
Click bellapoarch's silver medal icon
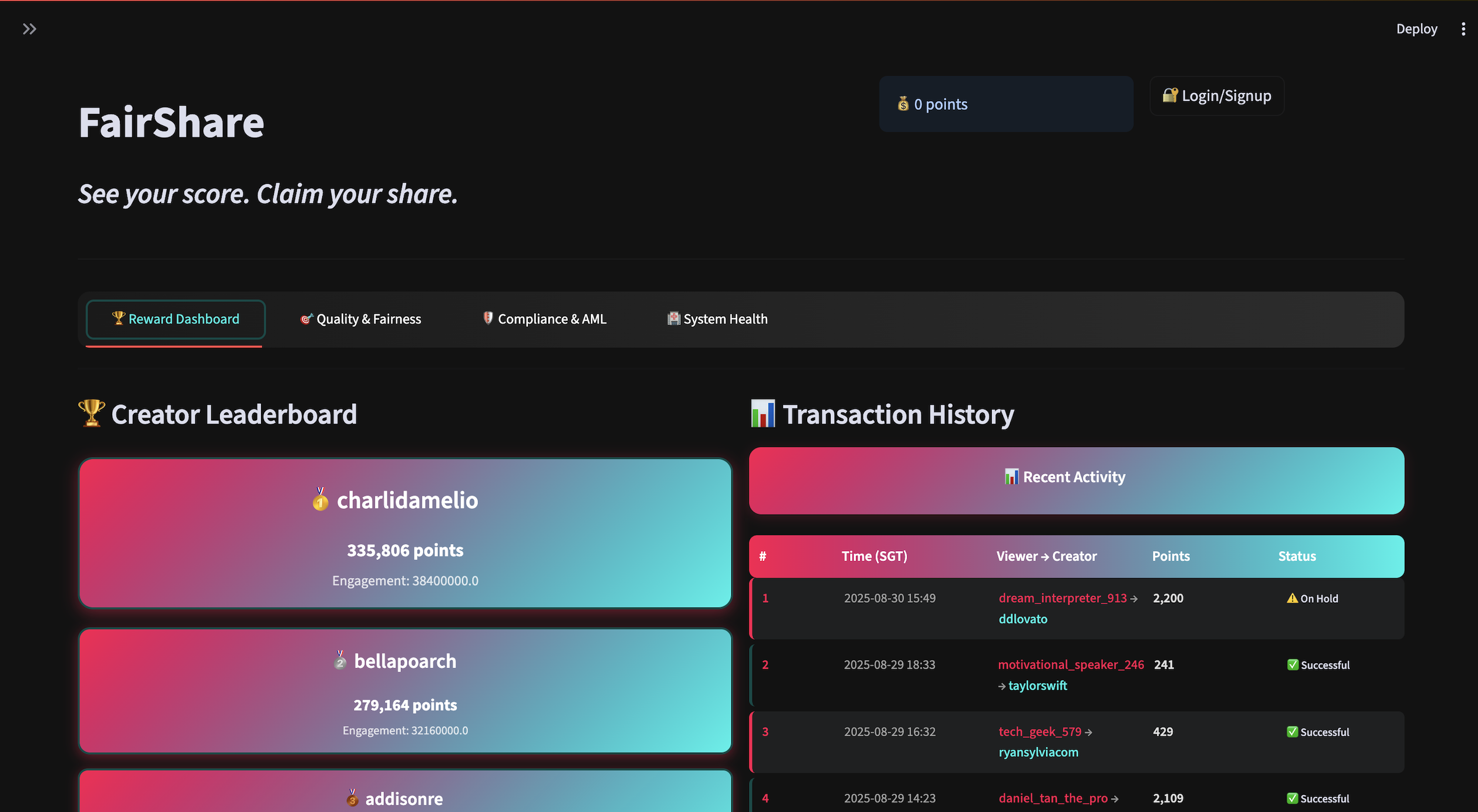click(340, 661)
